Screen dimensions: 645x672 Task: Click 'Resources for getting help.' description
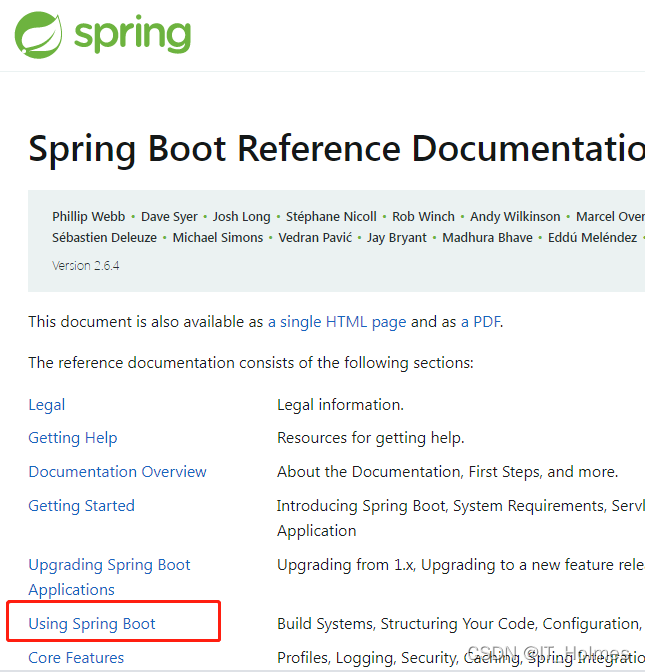(371, 438)
